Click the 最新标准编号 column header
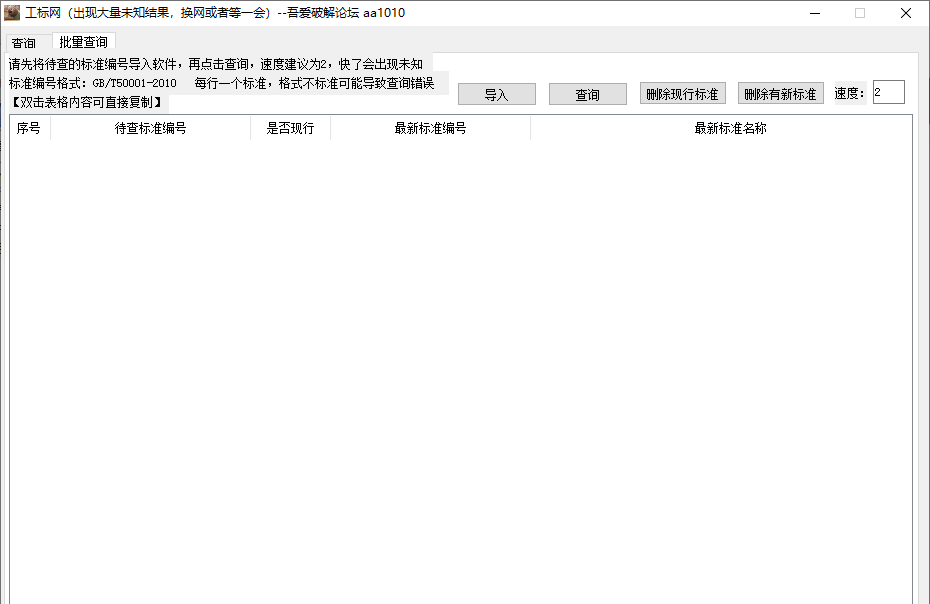This screenshot has height=604, width=930. pos(431,128)
